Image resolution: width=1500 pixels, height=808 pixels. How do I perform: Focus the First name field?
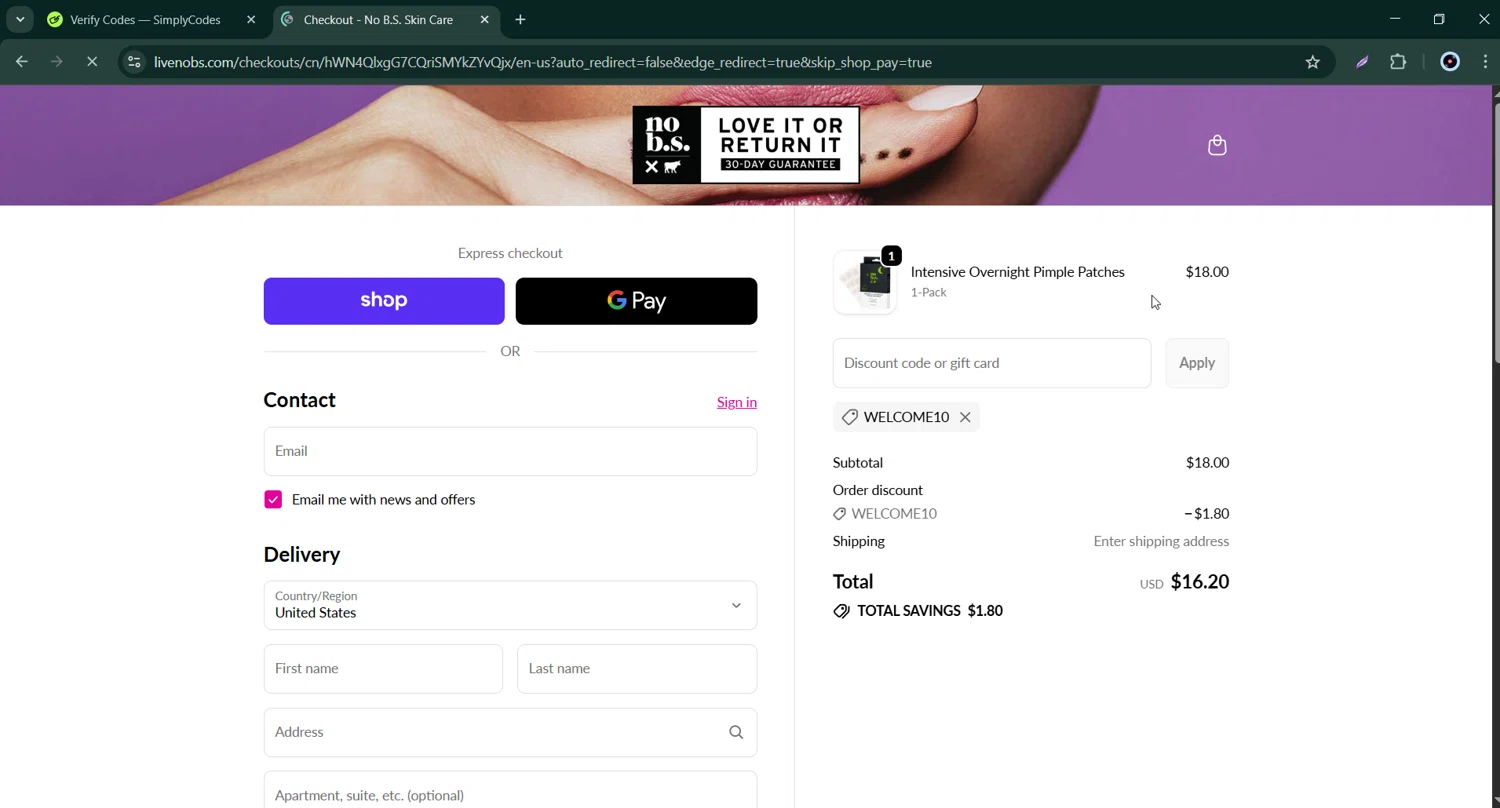pos(383,669)
